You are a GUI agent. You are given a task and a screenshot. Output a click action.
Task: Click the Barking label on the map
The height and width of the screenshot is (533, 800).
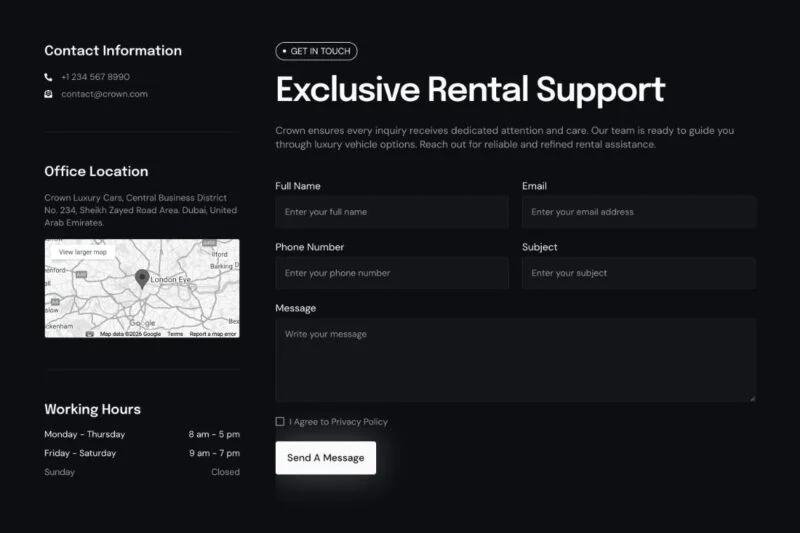click(221, 266)
